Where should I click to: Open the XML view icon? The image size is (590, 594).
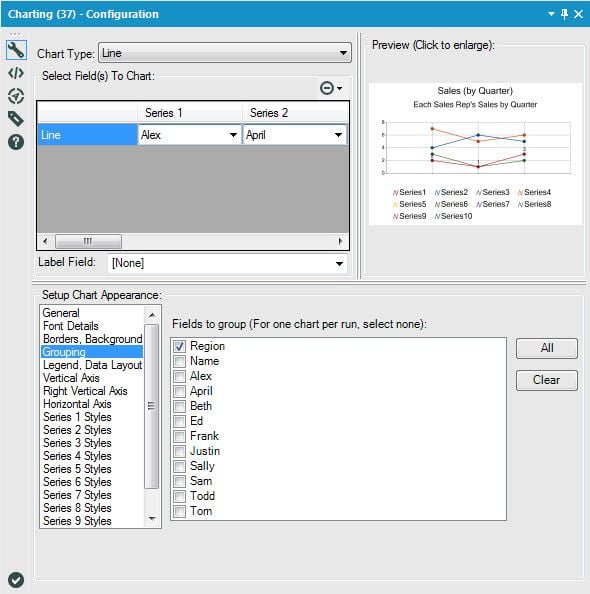pyautogui.click(x=16, y=73)
